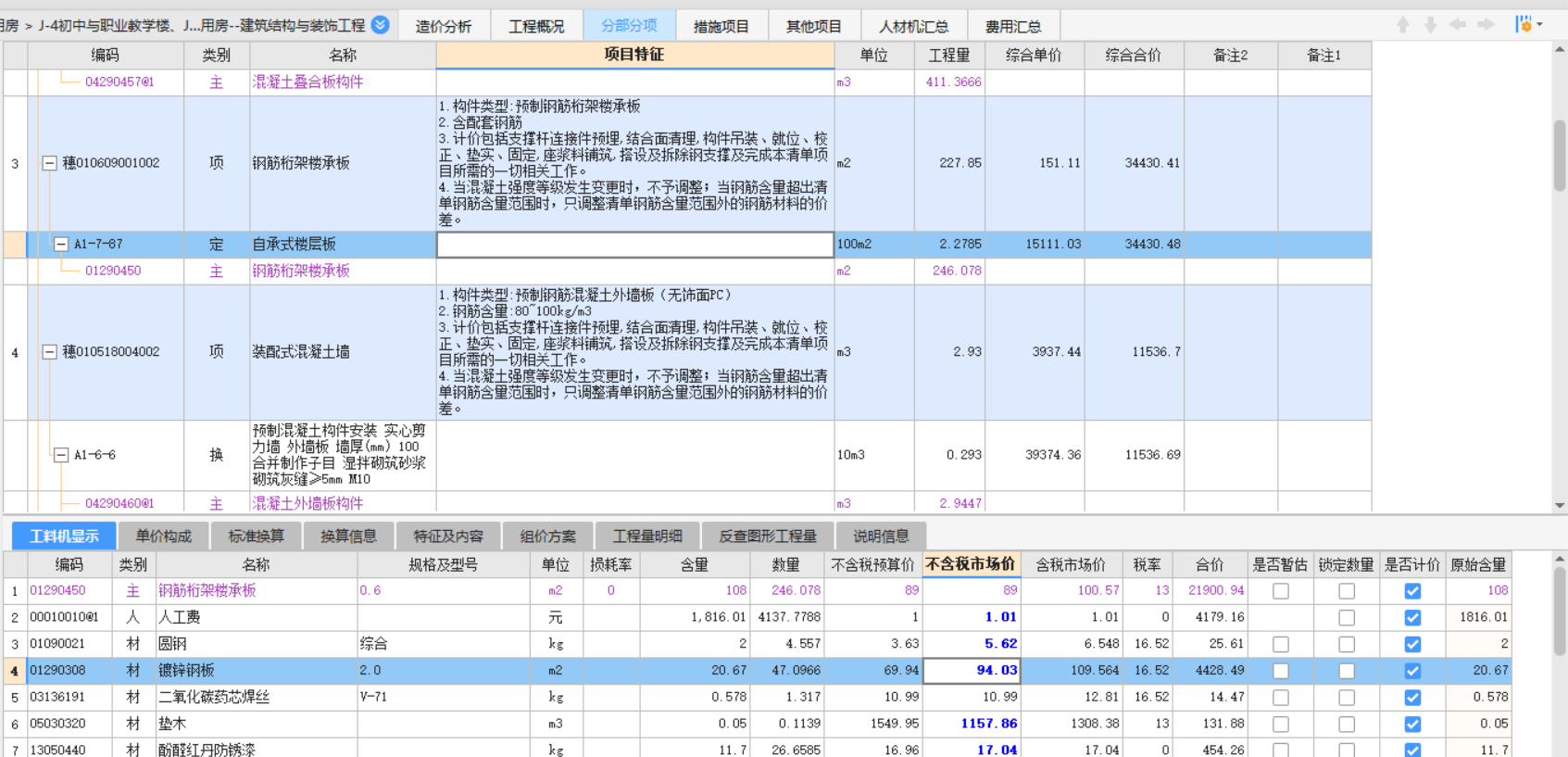Open the 单价构成 tab
Image resolution: width=1568 pixels, height=757 pixels.
(163, 536)
